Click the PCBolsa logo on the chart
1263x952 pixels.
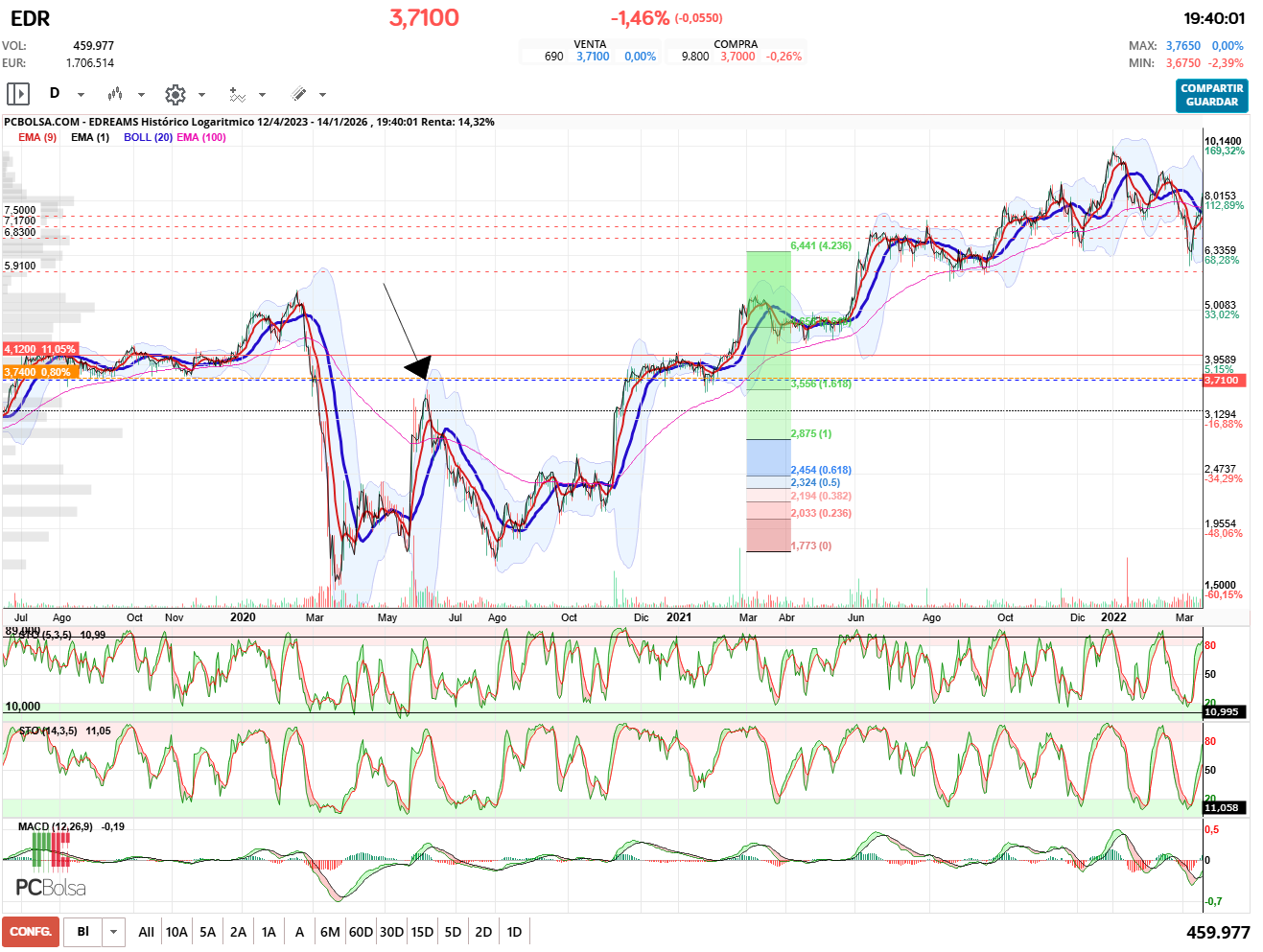pos(51,887)
